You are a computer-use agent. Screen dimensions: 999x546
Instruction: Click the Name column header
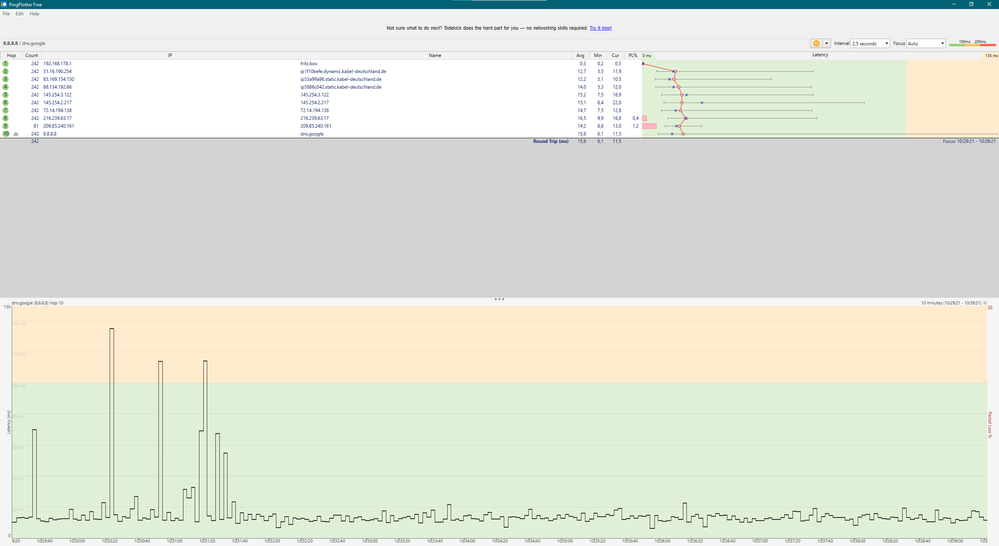tap(435, 55)
